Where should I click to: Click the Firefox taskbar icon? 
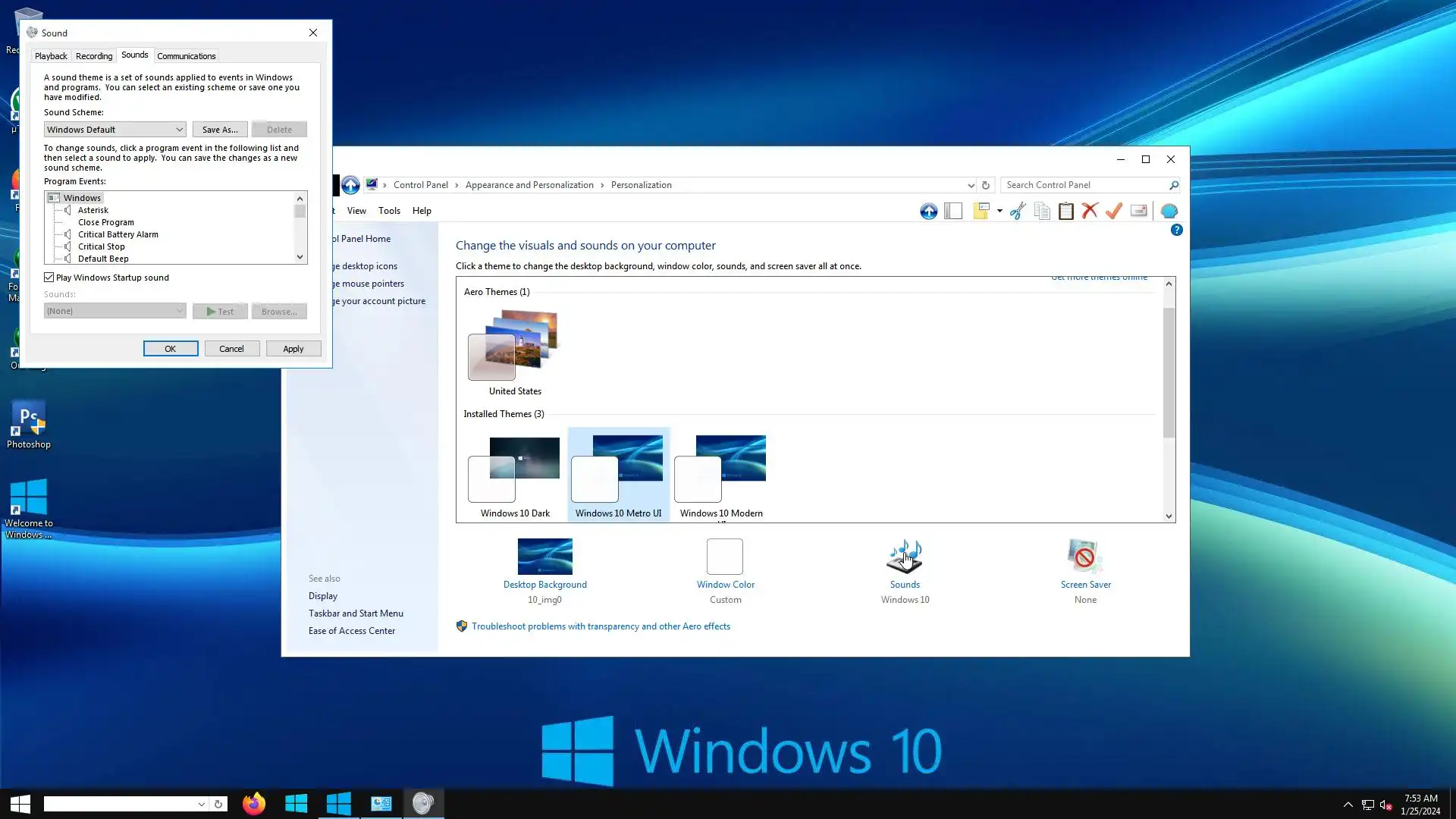pyautogui.click(x=253, y=804)
